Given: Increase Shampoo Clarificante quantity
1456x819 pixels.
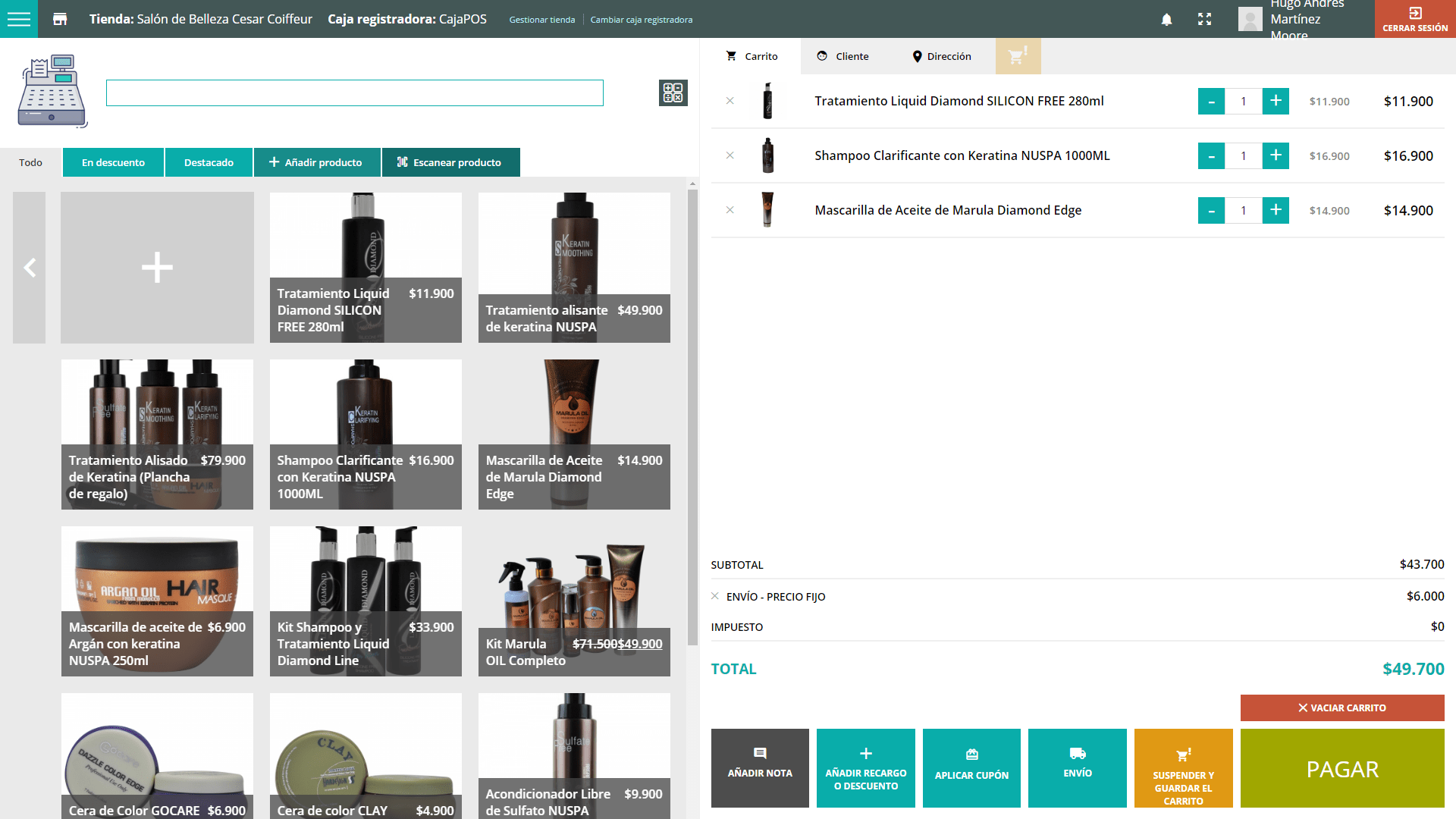Looking at the screenshot, I should coord(1276,155).
